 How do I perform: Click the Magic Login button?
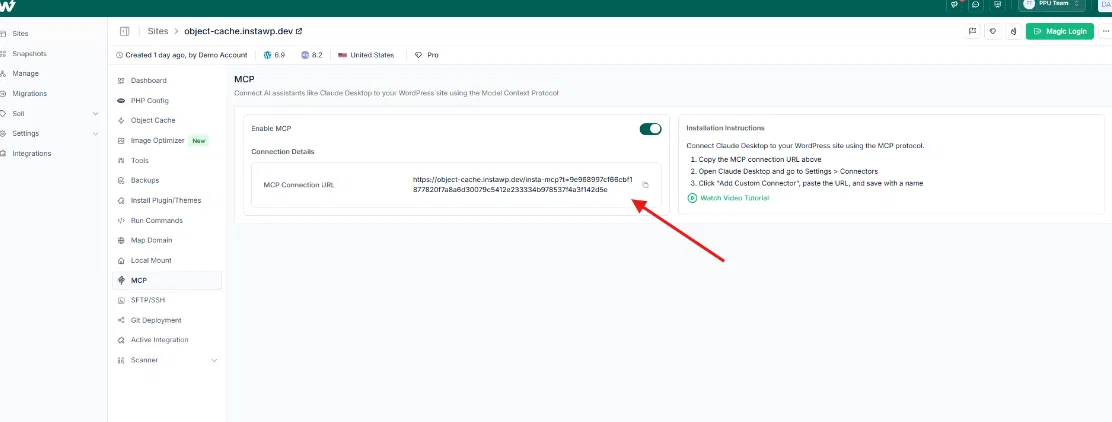click(1059, 31)
